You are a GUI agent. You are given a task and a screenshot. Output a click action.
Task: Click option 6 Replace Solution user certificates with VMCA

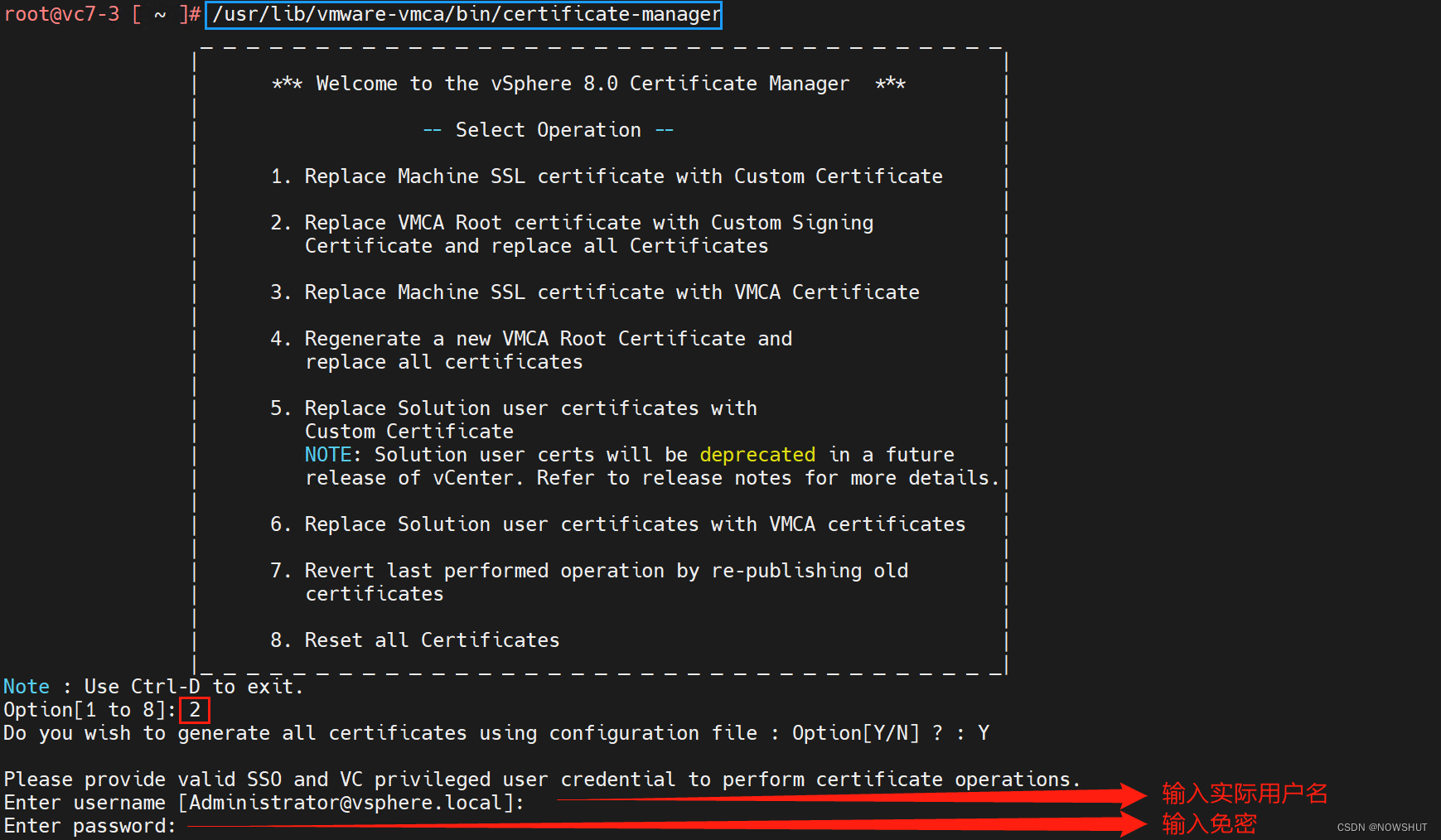[x=618, y=524]
